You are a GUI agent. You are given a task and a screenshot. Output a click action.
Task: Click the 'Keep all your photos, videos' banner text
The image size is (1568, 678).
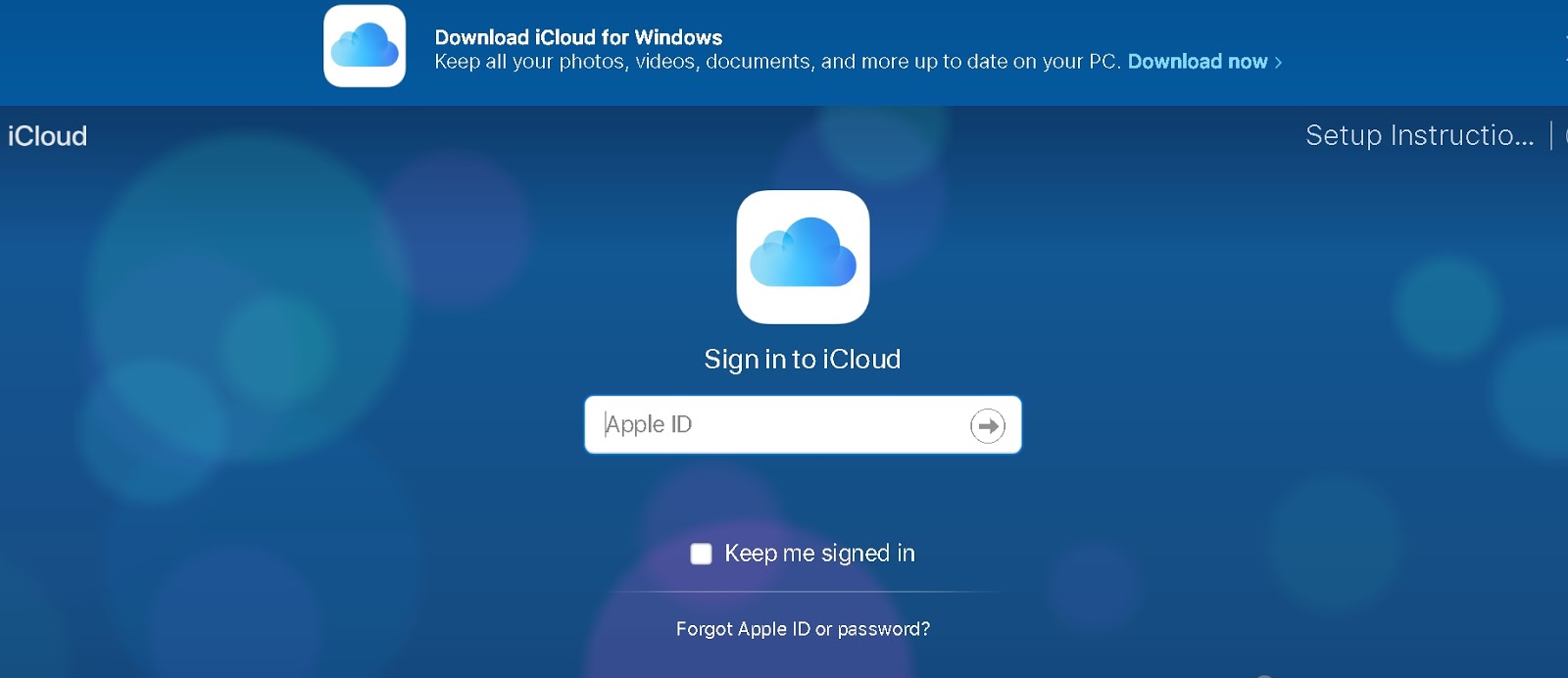[x=777, y=62]
